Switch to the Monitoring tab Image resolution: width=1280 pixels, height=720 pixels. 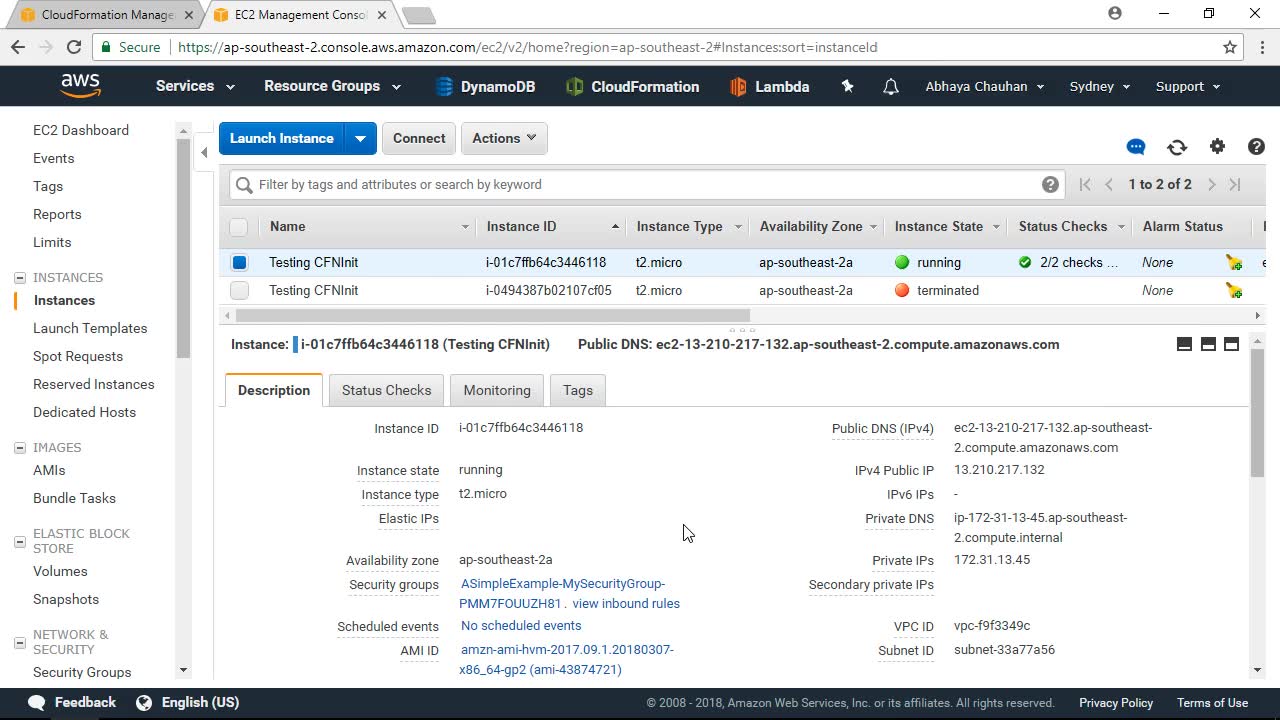pos(497,390)
